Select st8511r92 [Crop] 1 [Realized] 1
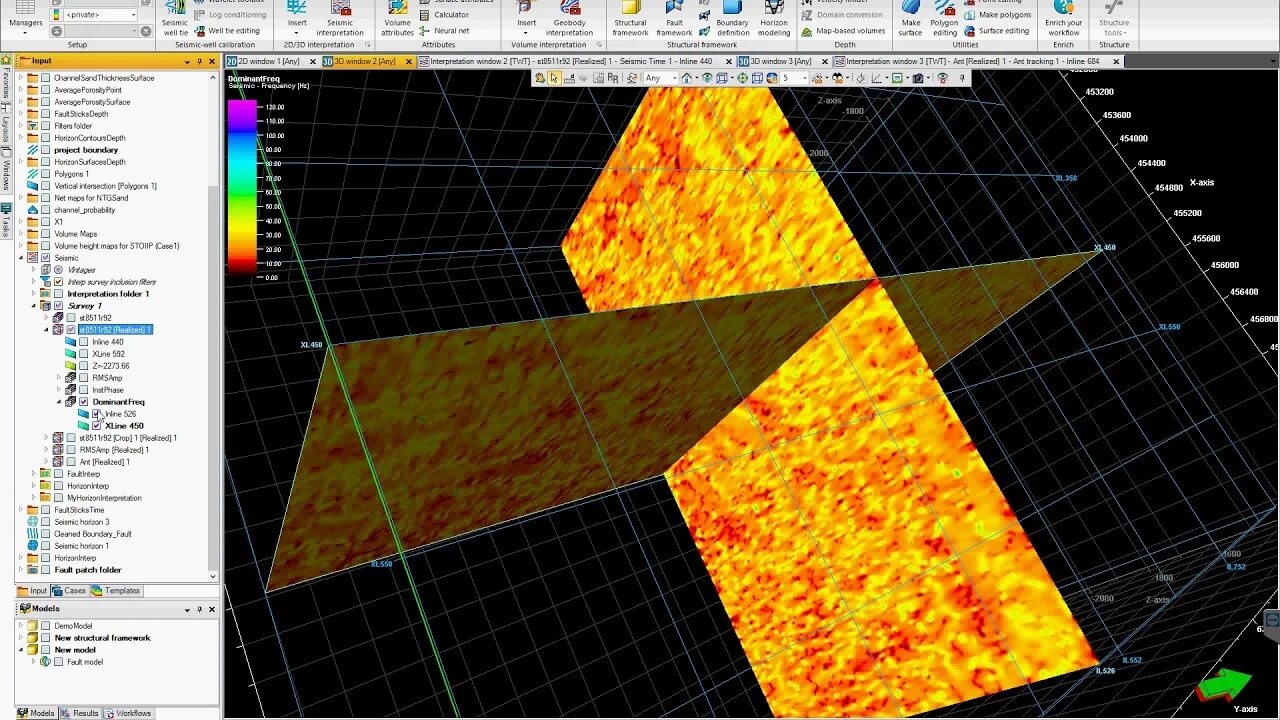The height and width of the screenshot is (720, 1280). [x=128, y=438]
